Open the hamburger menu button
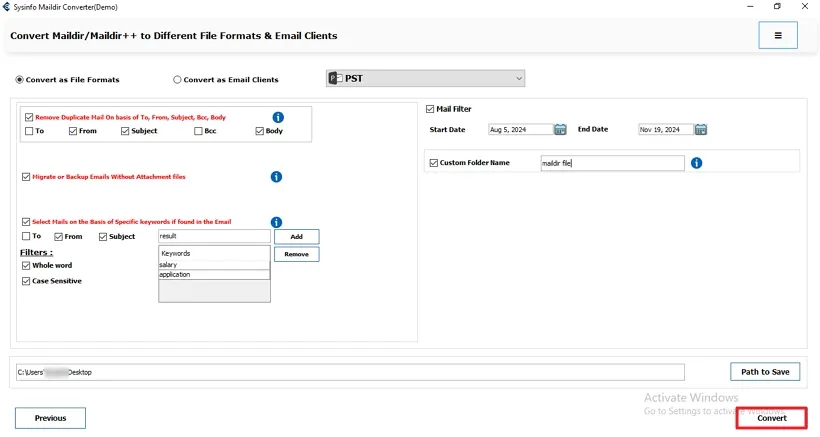The height and width of the screenshot is (437, 820). coord(778,35)
